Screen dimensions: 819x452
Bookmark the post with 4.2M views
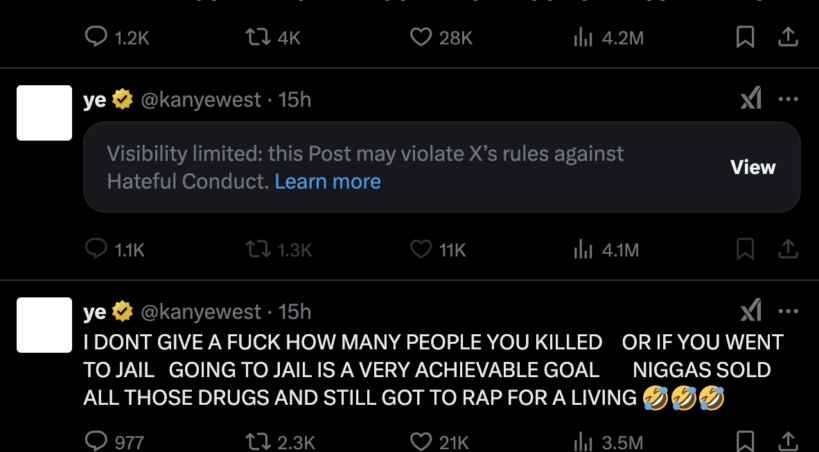[x=745, y=37]
